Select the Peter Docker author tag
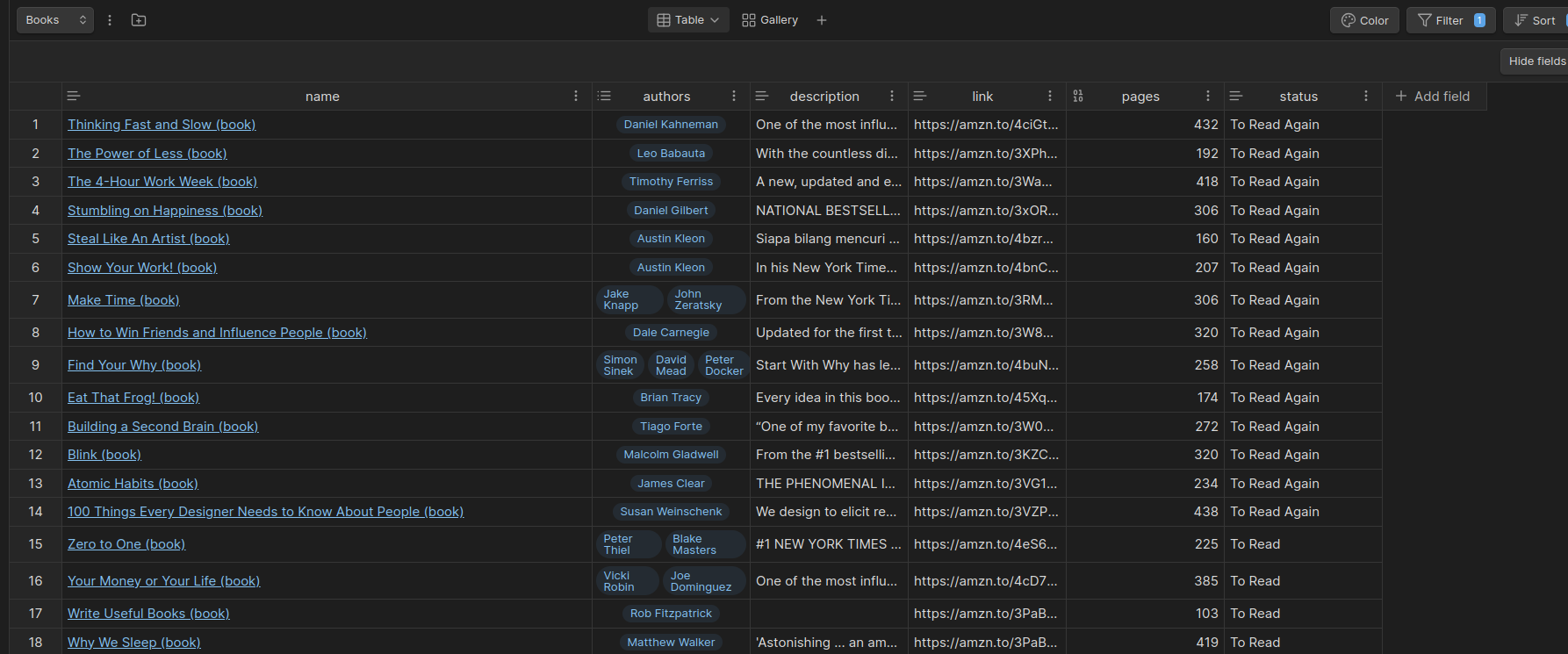Image resolution: width=1568 pixels, height=654 pixels. pyautogui.click(x=723, y=365)
